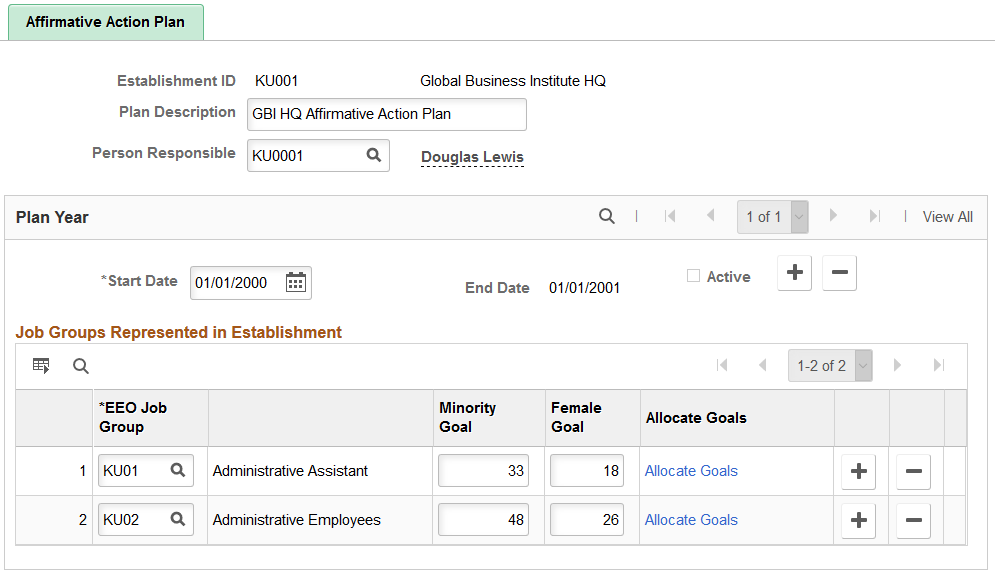Click Minority Goal field showing 48
995x574 pixels.
483,520
